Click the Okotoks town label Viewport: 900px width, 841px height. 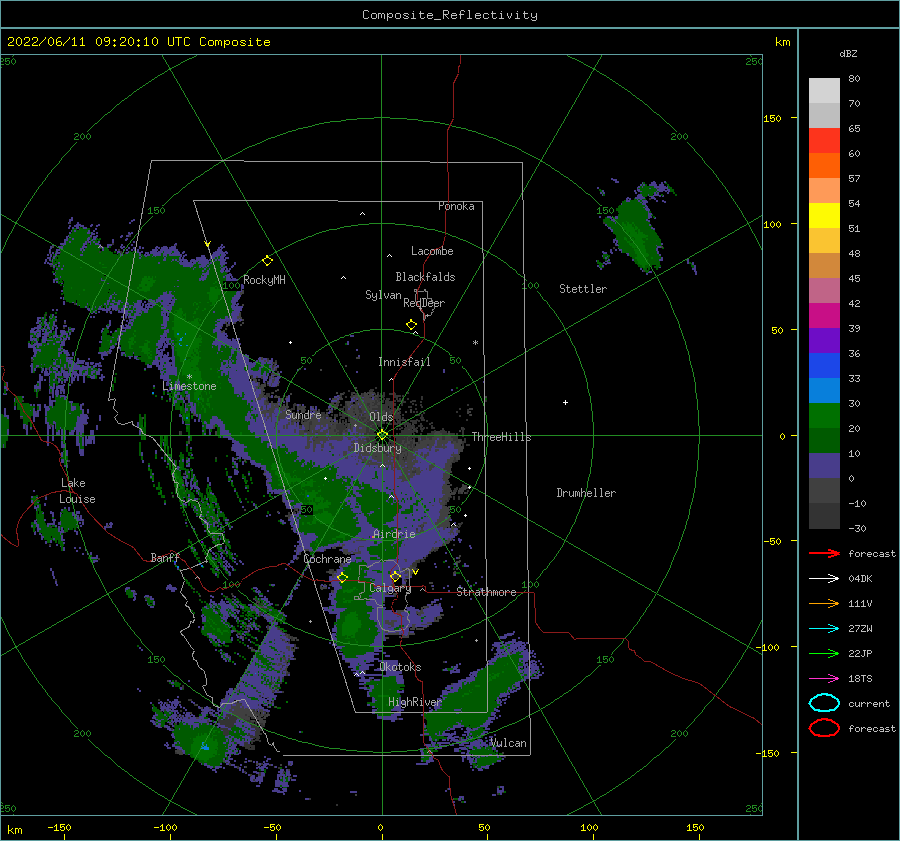pyautogui.click(x=400, y=668)
